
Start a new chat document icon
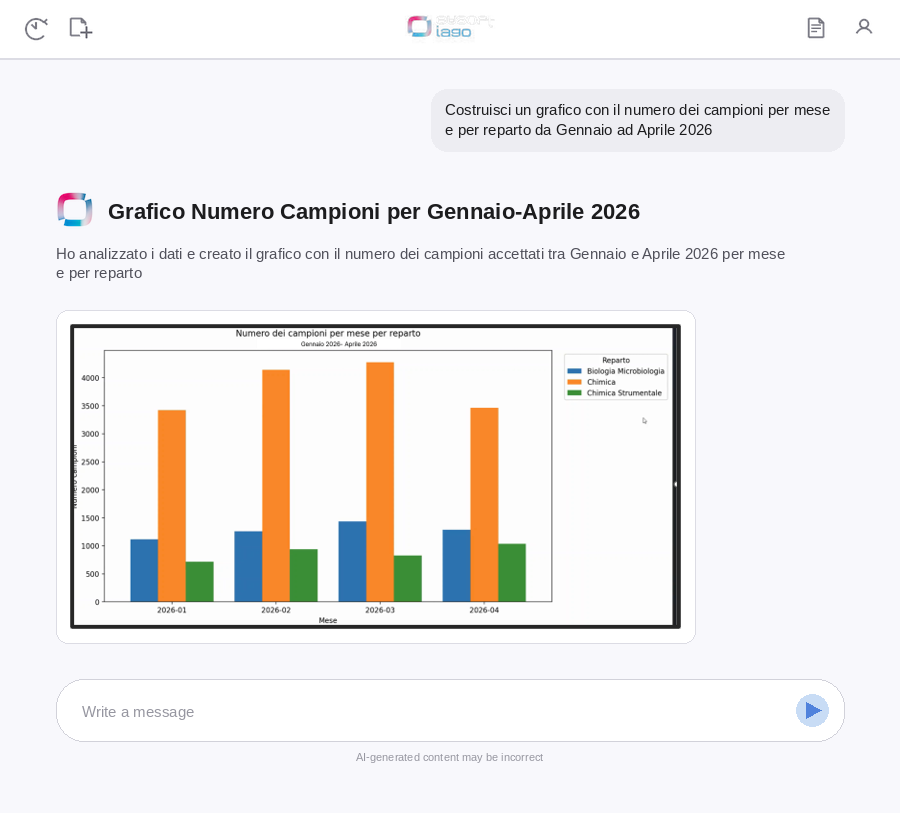pyautogui.click(x=80, y=28)
